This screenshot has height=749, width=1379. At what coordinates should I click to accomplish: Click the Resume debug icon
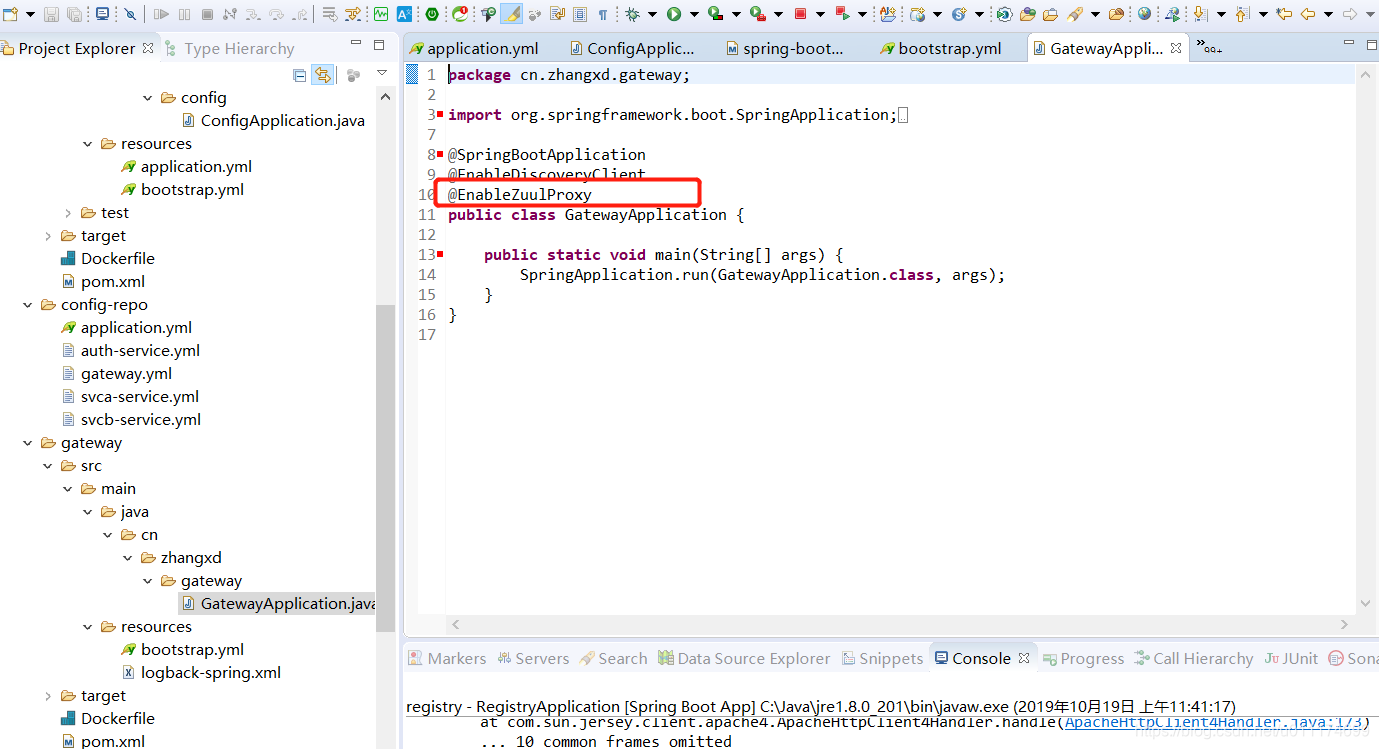(161, 14)
